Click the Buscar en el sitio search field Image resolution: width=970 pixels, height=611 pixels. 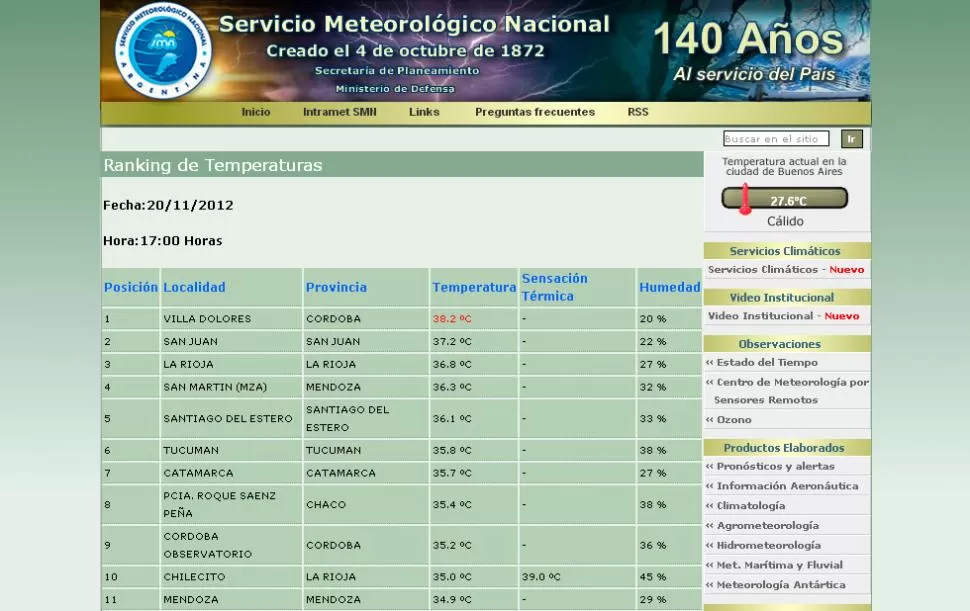click(776, 138)
